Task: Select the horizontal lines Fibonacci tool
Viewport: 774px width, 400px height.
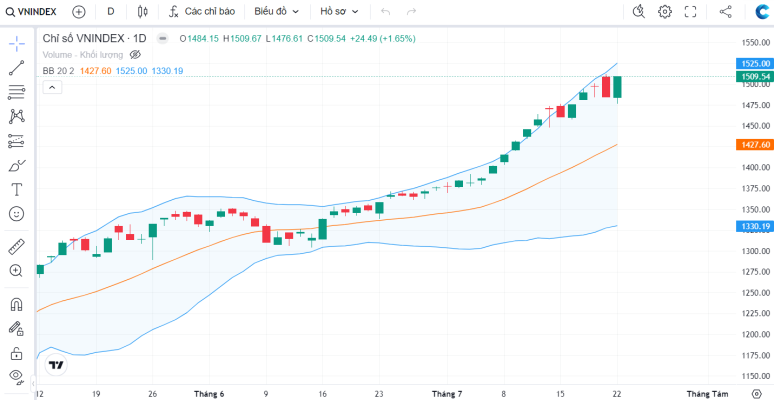Action: point(17,92)
